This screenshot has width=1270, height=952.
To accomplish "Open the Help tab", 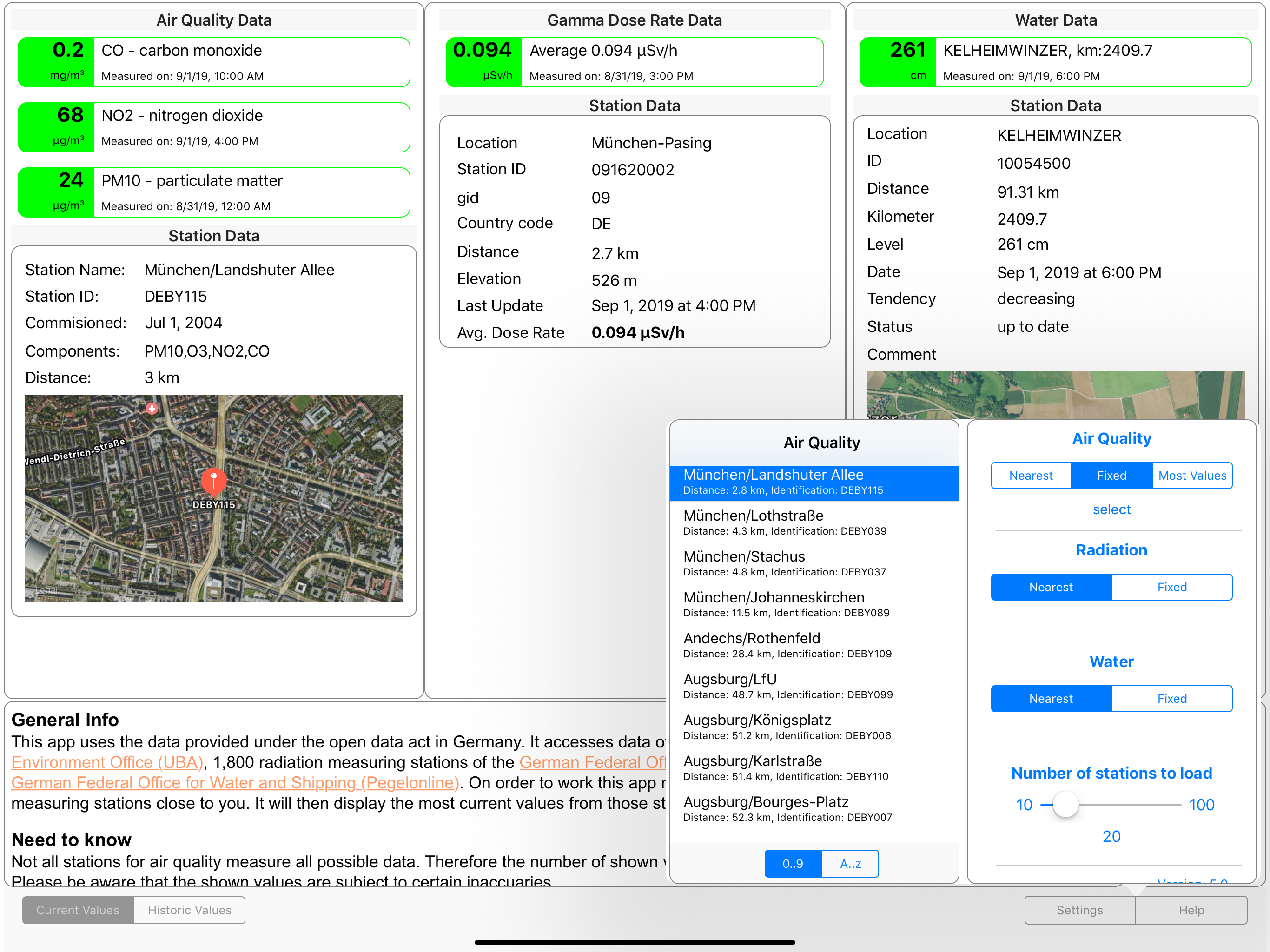I will (1191, 910).
